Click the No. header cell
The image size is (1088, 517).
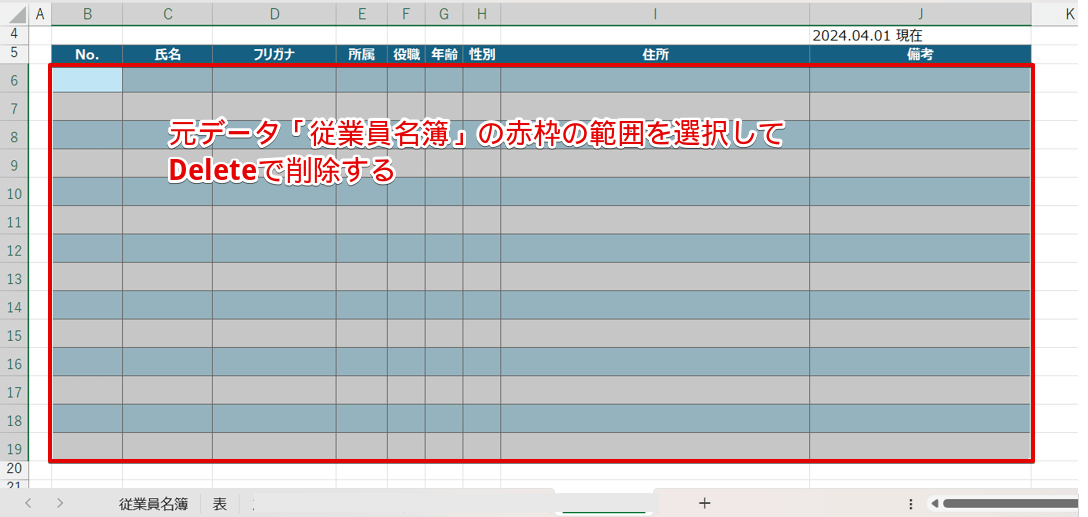pos(87,55)
